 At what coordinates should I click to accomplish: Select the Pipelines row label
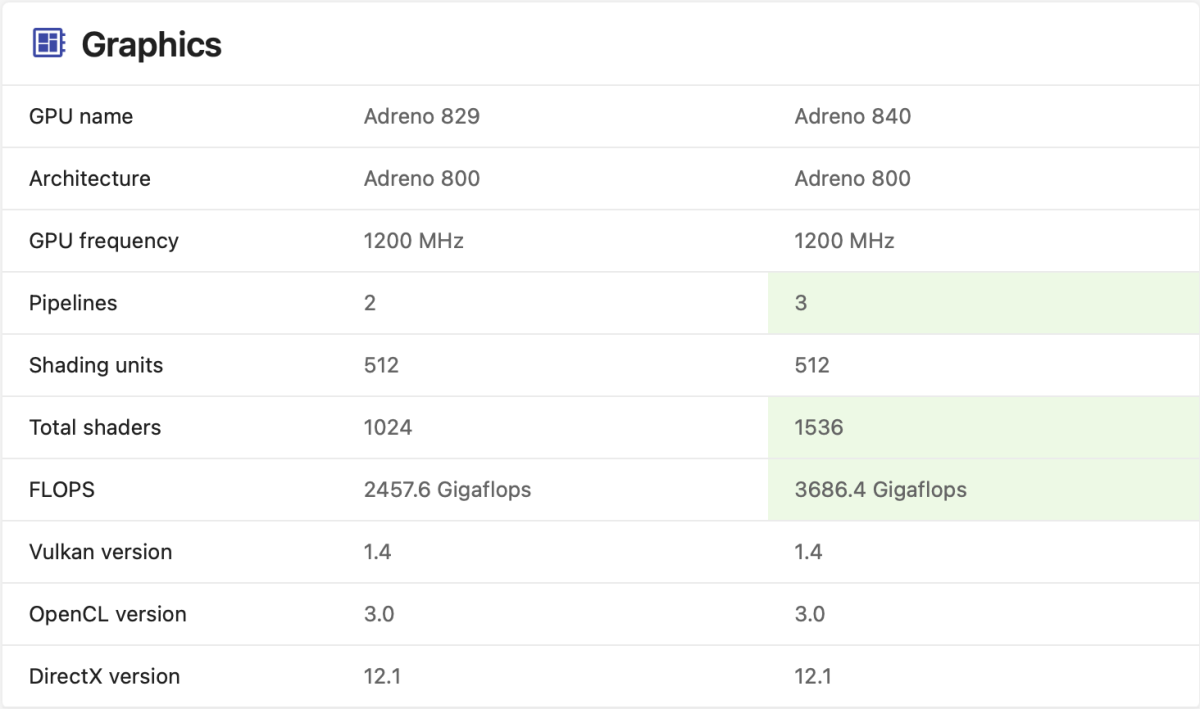pos(73,303)
